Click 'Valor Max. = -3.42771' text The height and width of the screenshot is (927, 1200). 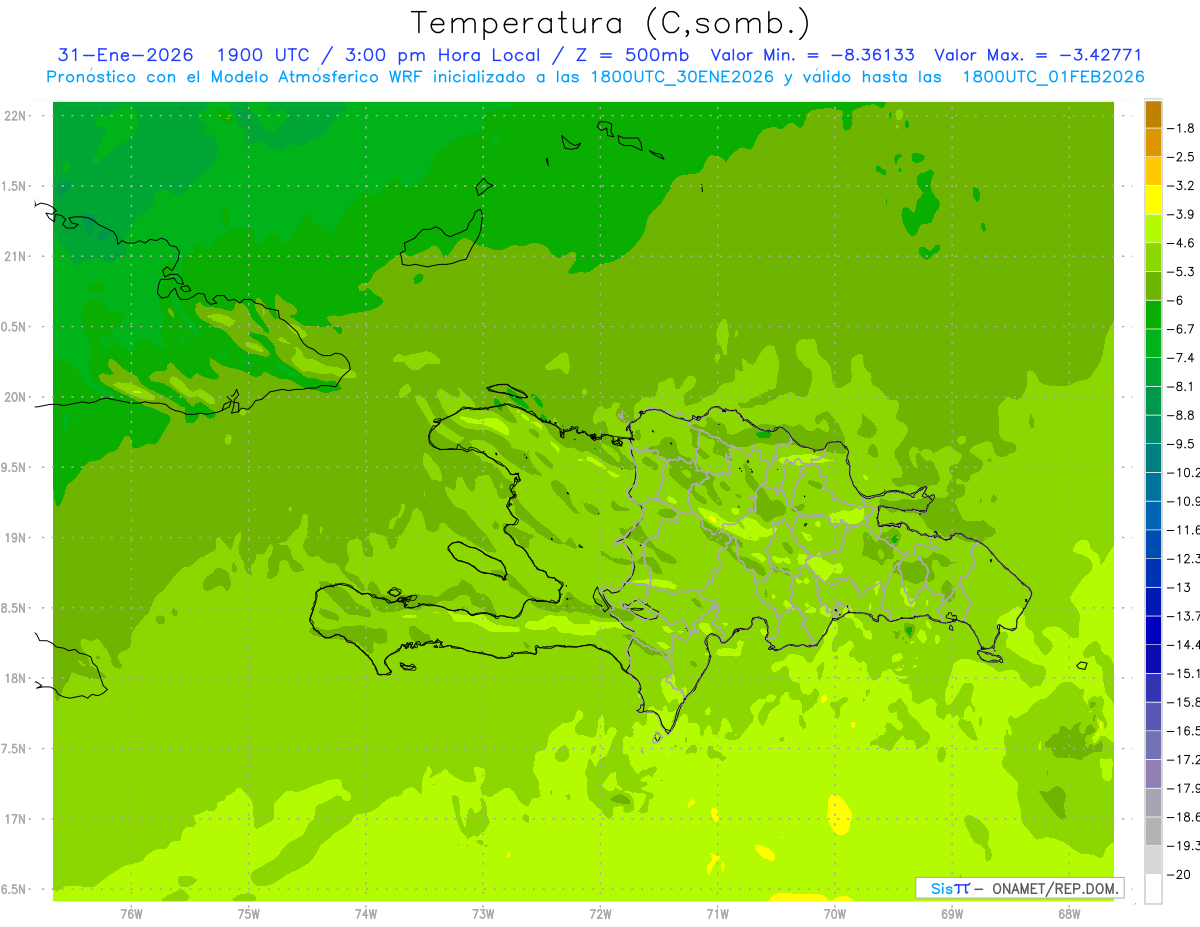click(1038, 55)
